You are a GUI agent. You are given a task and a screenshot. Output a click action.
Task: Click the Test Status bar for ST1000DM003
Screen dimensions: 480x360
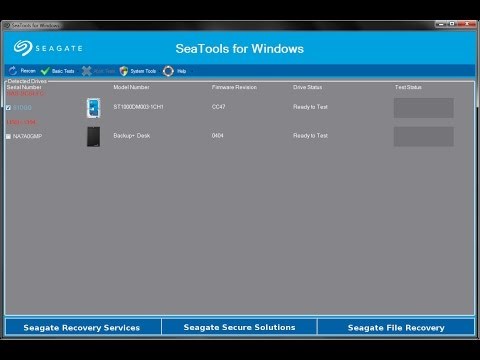(x=423, y=108)
